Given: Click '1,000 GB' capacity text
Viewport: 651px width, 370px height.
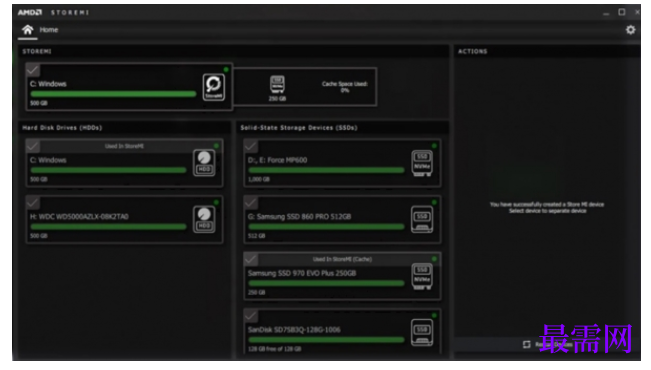Looking at the screenshot, I should [x=259, y=179].
